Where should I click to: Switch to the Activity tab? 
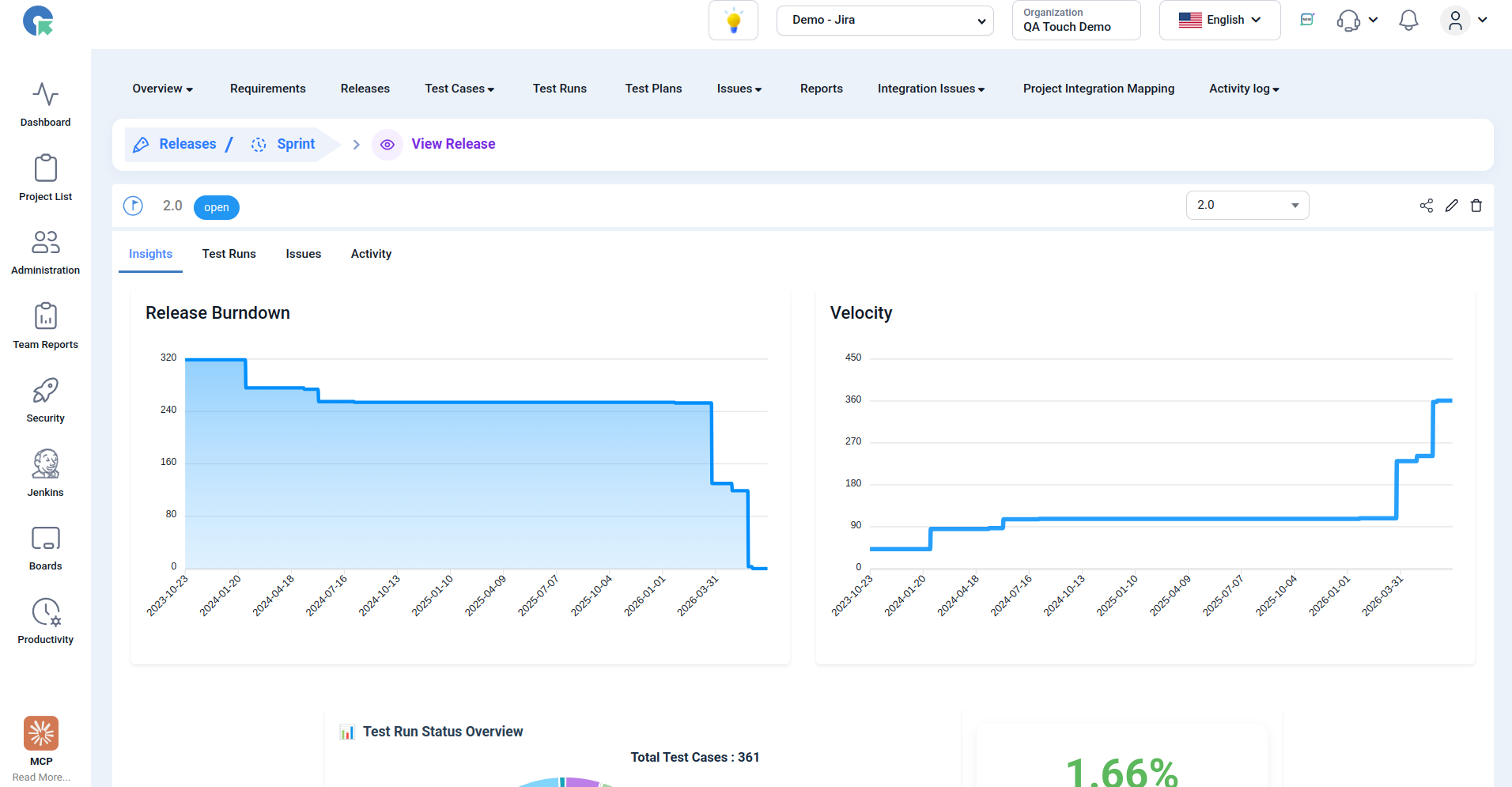click(371, 254)
